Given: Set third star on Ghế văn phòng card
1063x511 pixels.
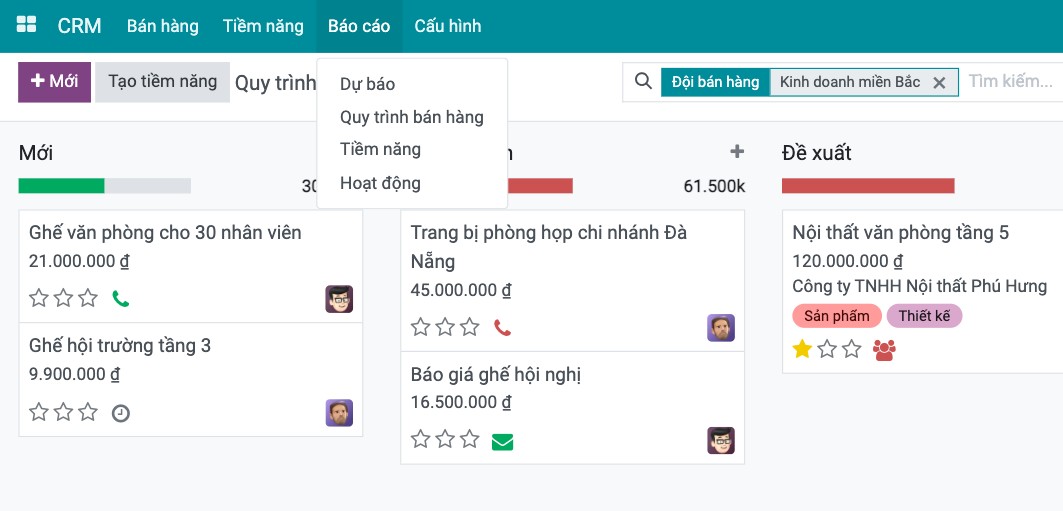Looking at the screenshot, I should pyautogui.click(x=87, y=298).
